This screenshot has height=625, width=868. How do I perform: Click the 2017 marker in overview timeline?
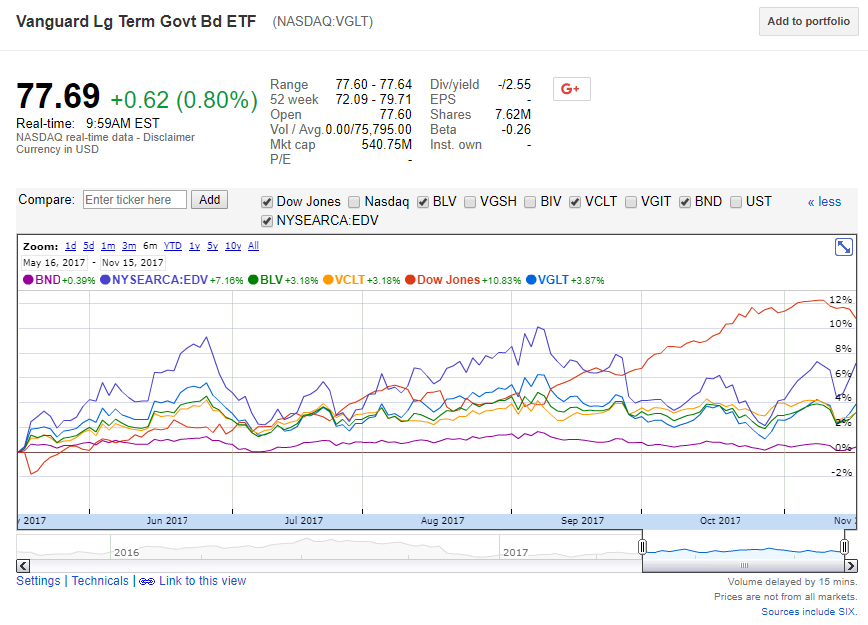pos(515,552)
